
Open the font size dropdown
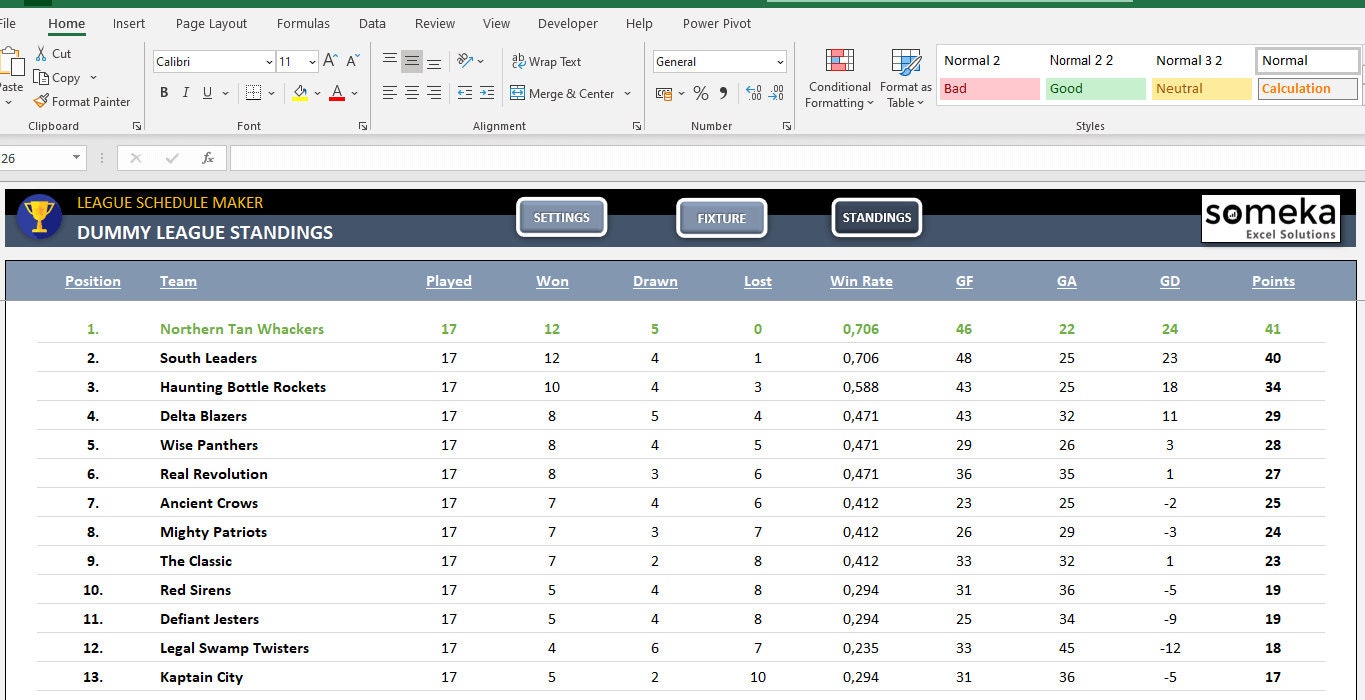coord(312,62)
